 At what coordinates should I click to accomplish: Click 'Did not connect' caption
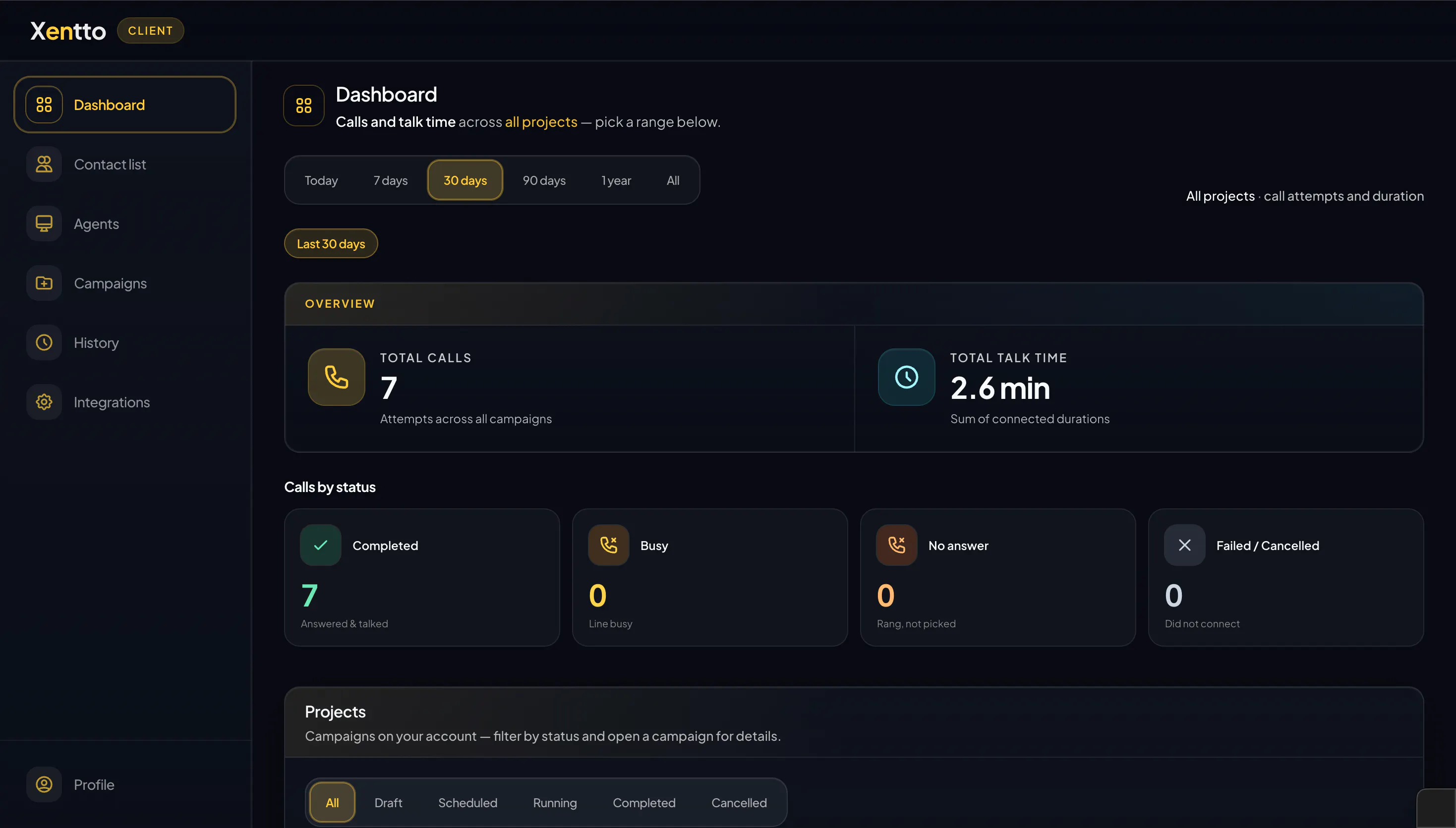pos(1202,624)
